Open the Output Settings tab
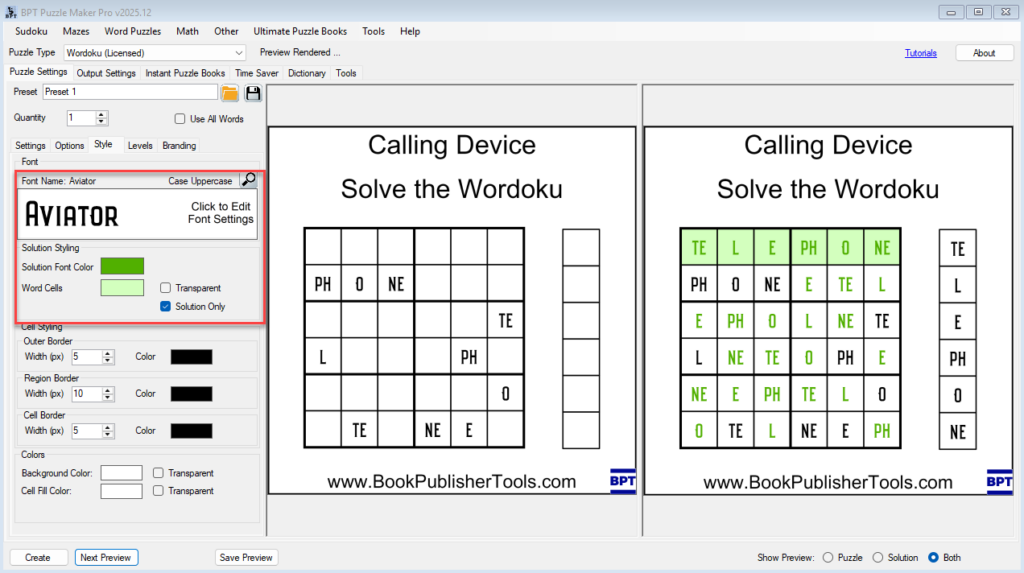This screenshot has width=1024, height=573. [x=106, y=73]
